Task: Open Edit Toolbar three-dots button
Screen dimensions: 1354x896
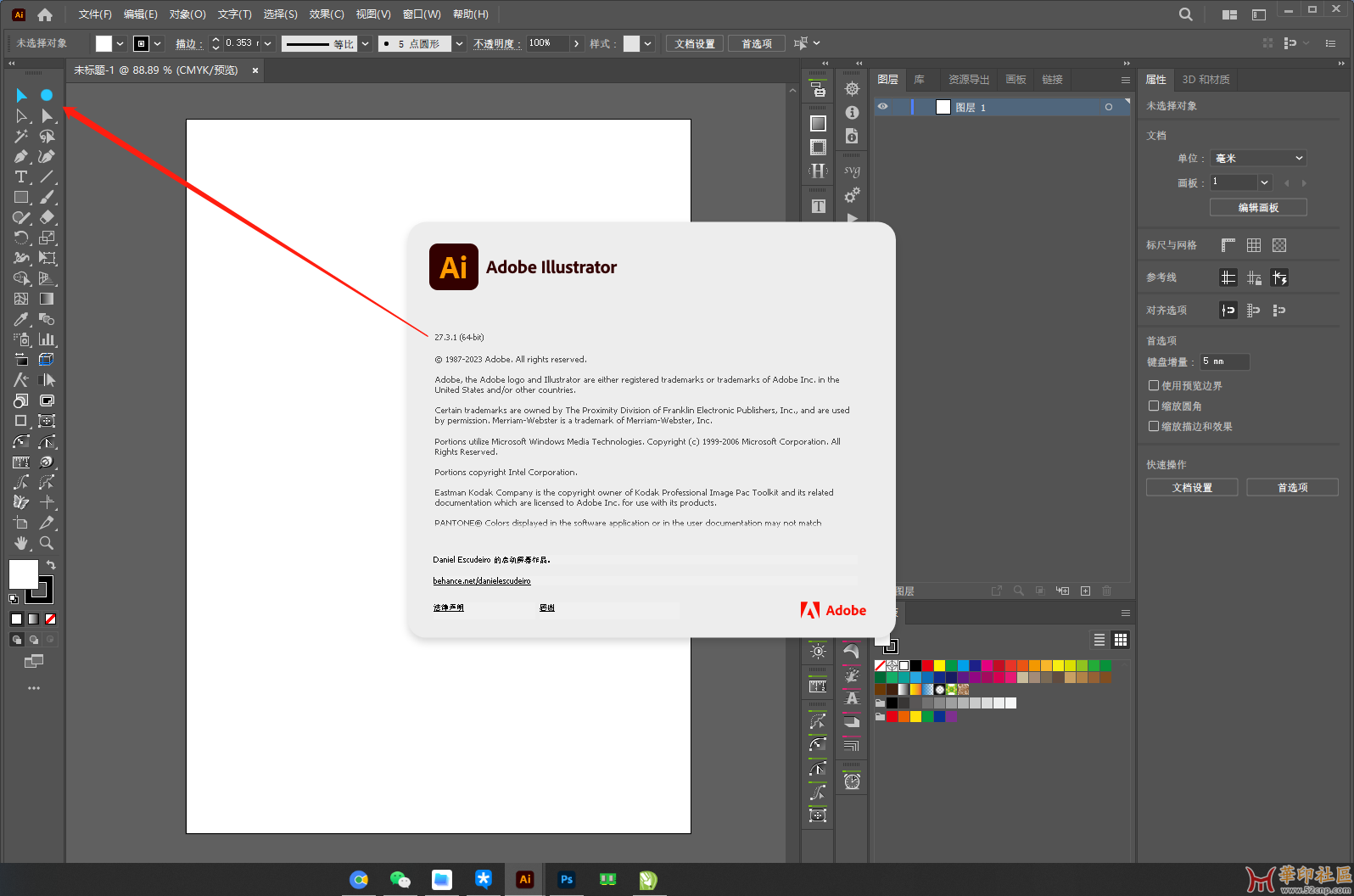Action: (x=34, y=688)
